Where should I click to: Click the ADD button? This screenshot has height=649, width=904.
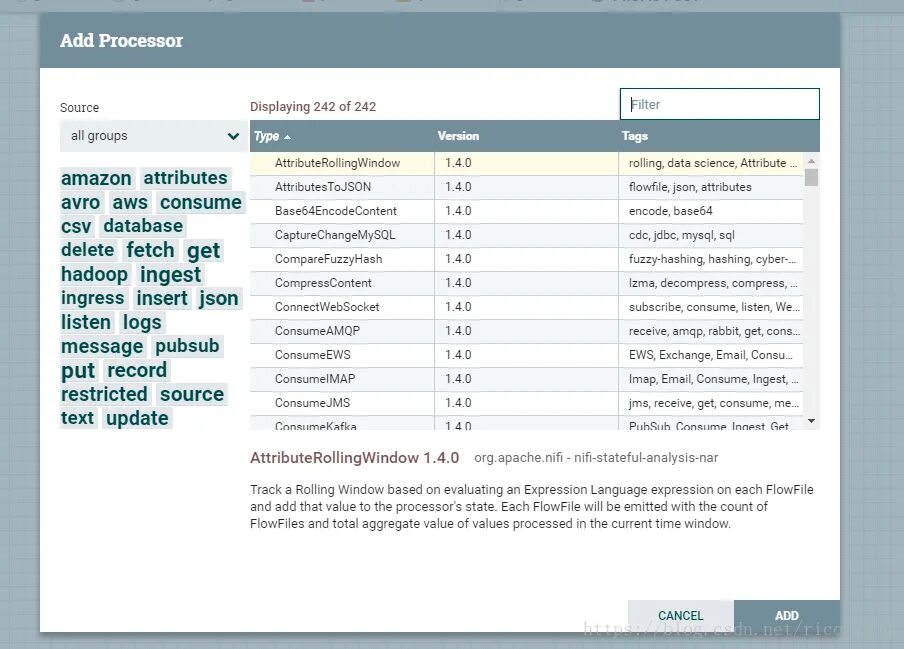pyautogui.click(x=786, y=616)
